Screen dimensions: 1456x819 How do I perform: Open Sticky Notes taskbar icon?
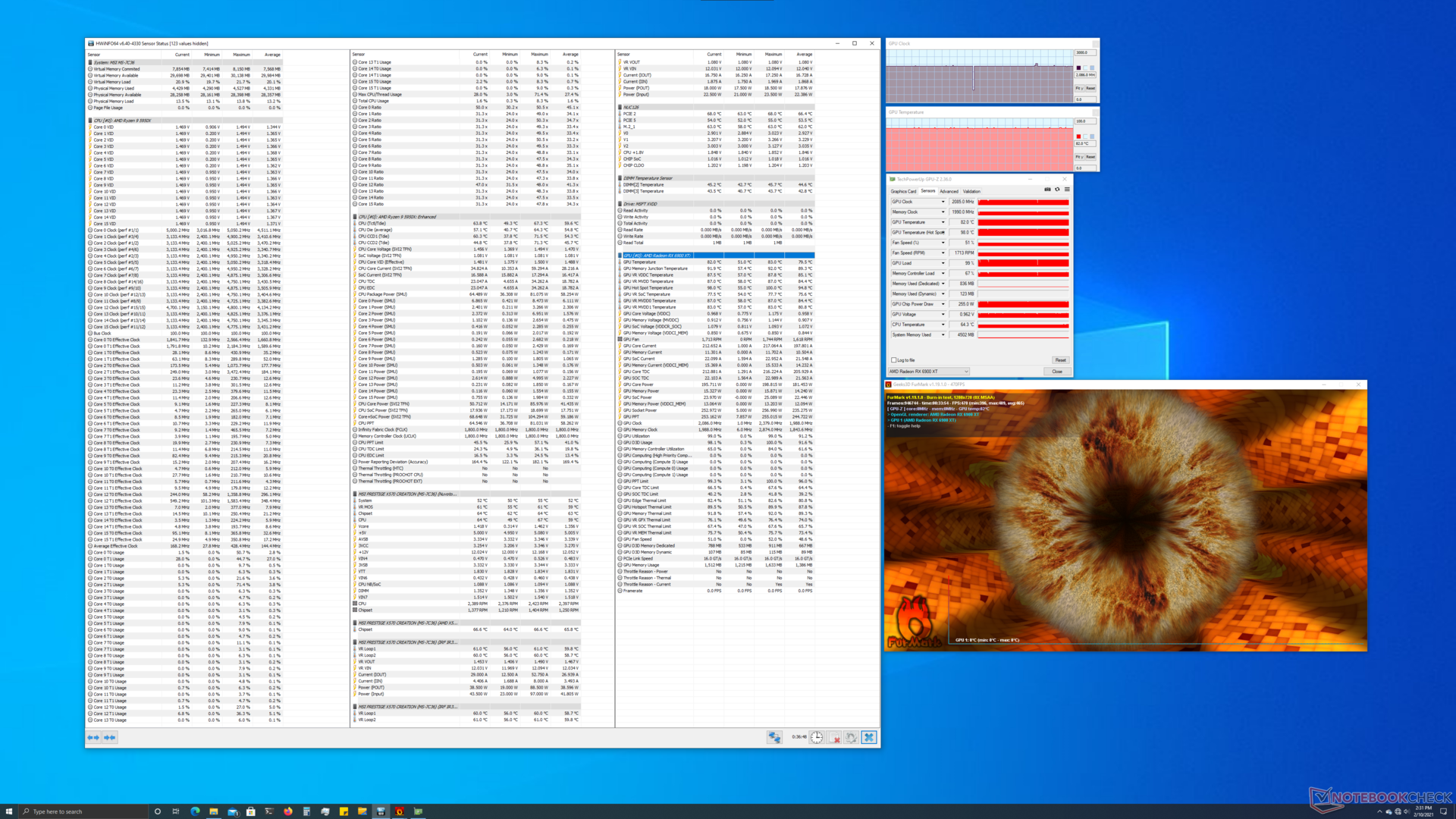[x=344, y=811]
